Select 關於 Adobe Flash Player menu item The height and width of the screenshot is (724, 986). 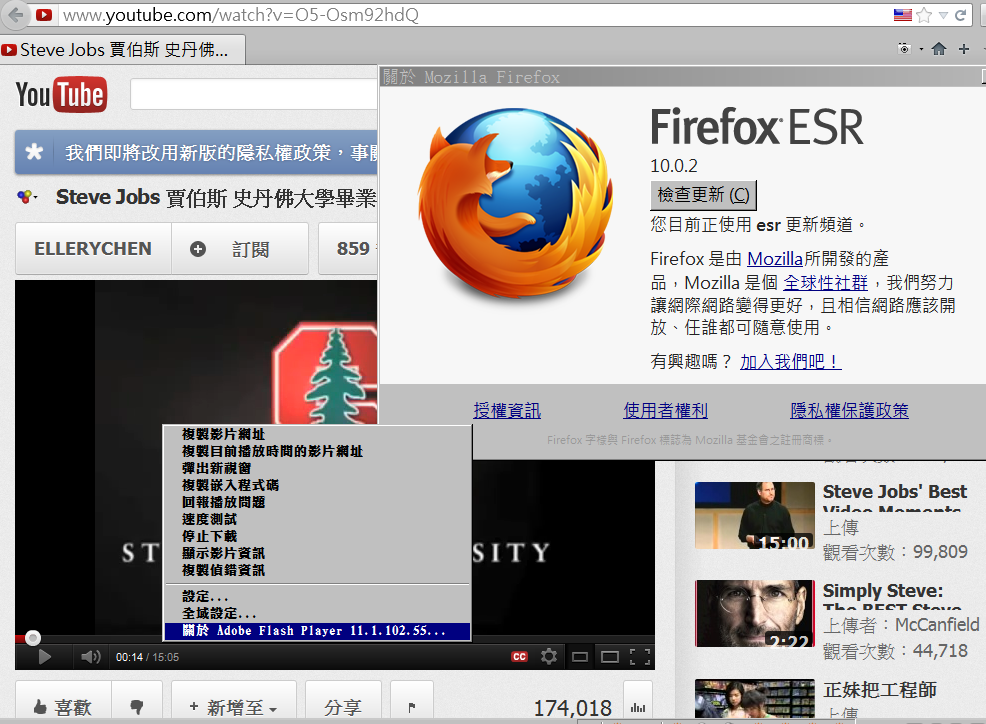(317, 630)
